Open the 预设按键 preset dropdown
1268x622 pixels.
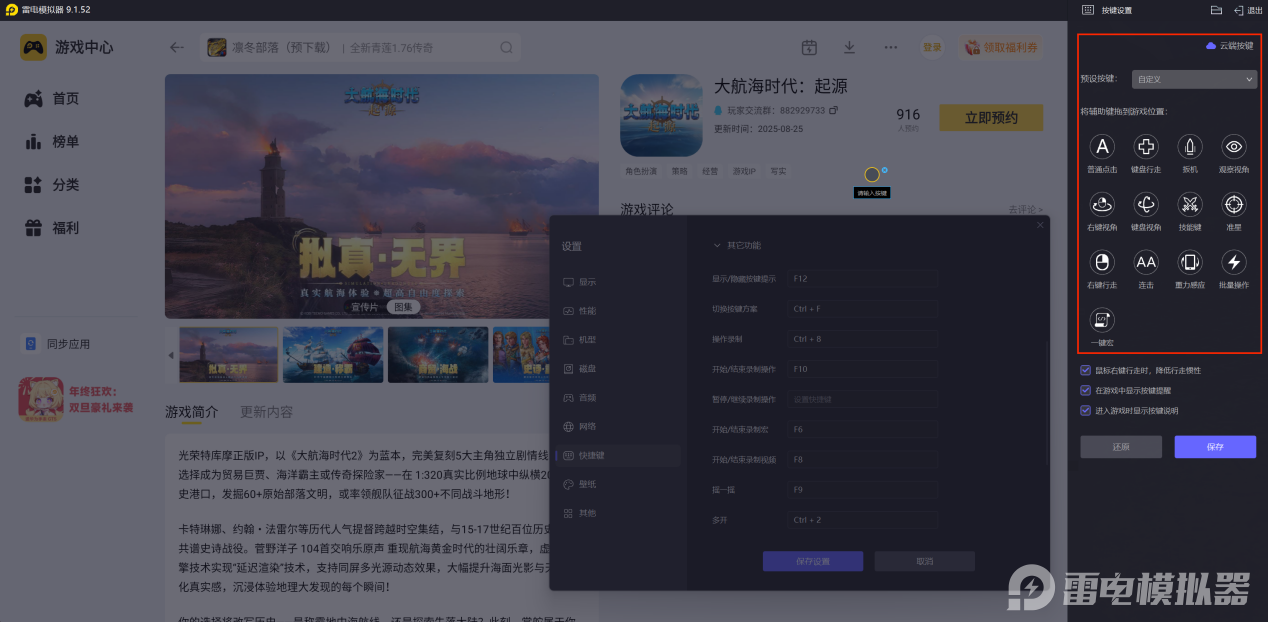pyautogui.click(x=1193, y=79)
